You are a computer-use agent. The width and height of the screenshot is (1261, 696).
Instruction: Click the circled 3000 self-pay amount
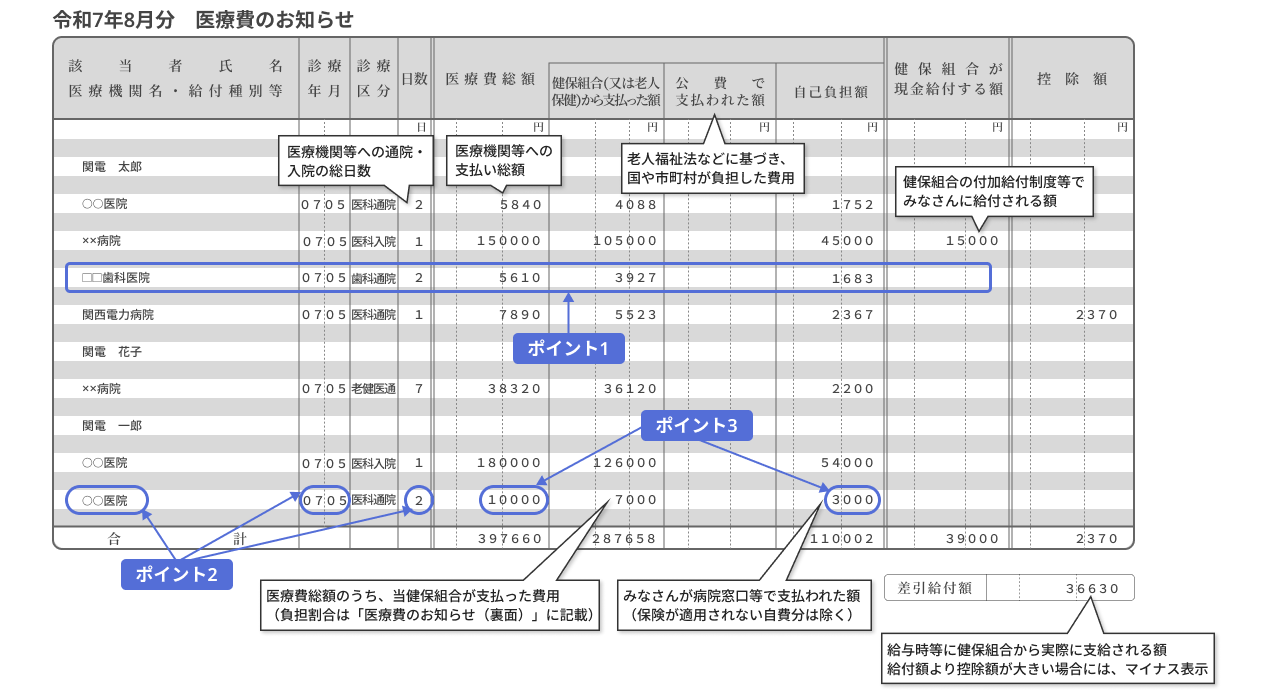tap(852, 500)
